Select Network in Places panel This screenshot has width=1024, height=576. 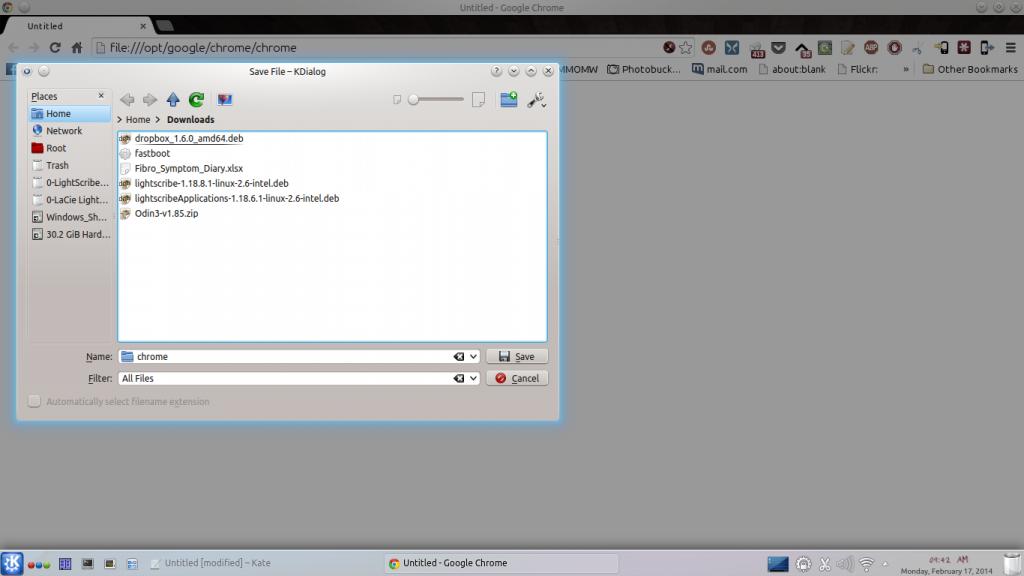point(64,131)
